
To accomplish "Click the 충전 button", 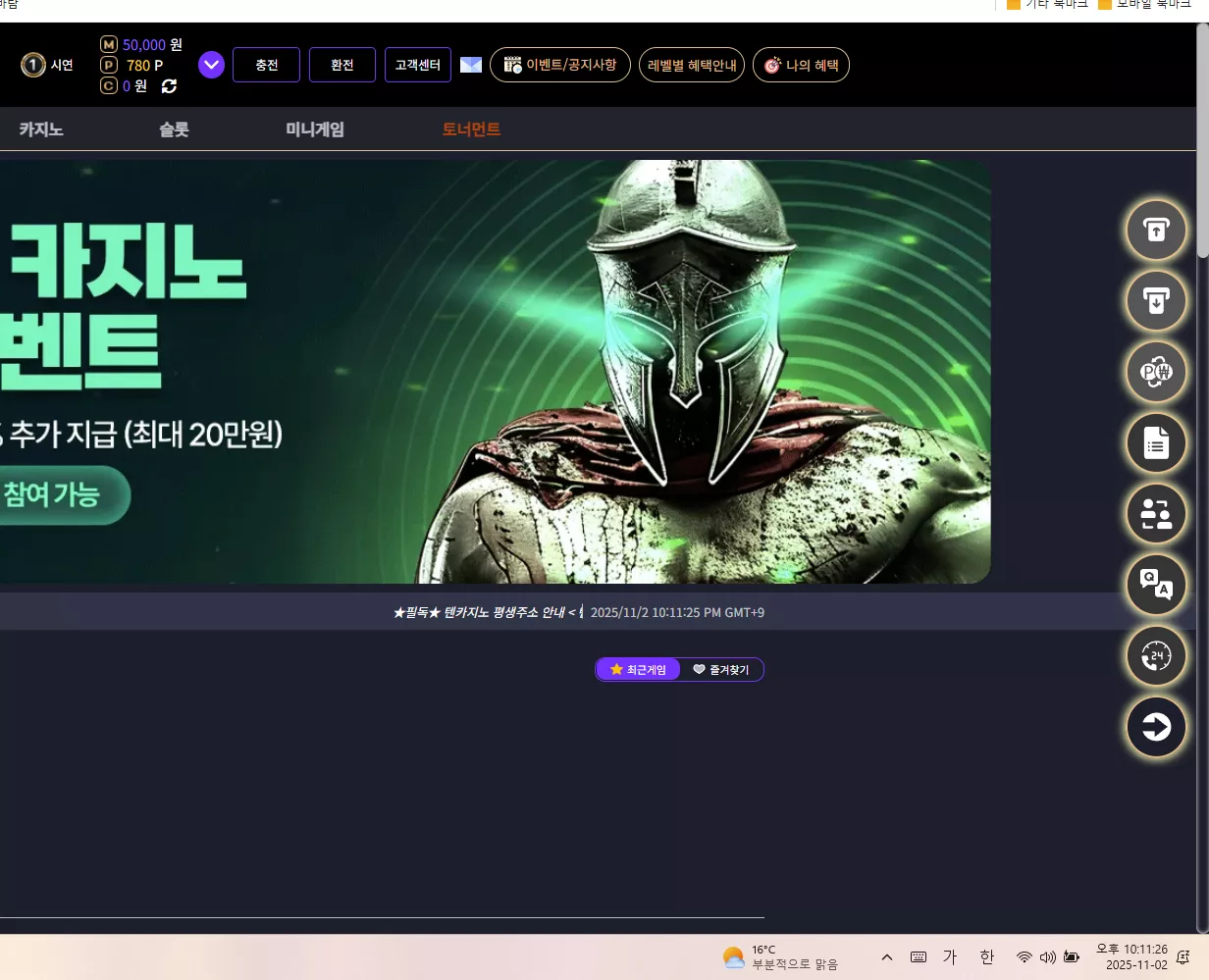I will click(x=266, y=65).
